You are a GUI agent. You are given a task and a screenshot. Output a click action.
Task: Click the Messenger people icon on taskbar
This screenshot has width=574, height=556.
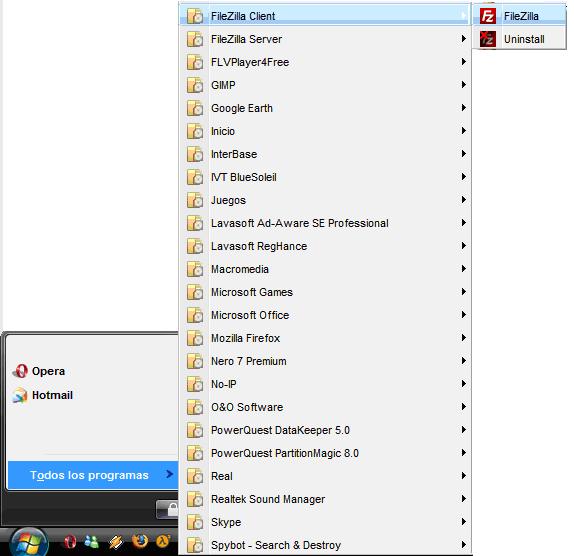click(x=92, y=542)
